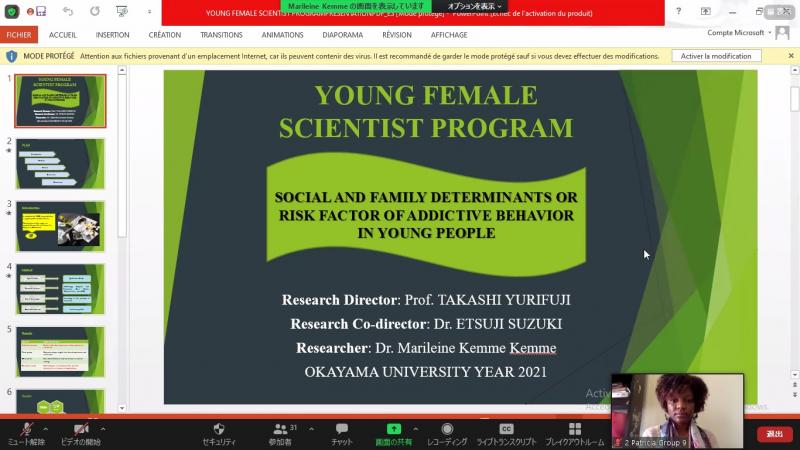Click the main slide area scroll down arrow
Image resolution: width=800 pixels, height=450 pixels.
click(x=795, y=374)
